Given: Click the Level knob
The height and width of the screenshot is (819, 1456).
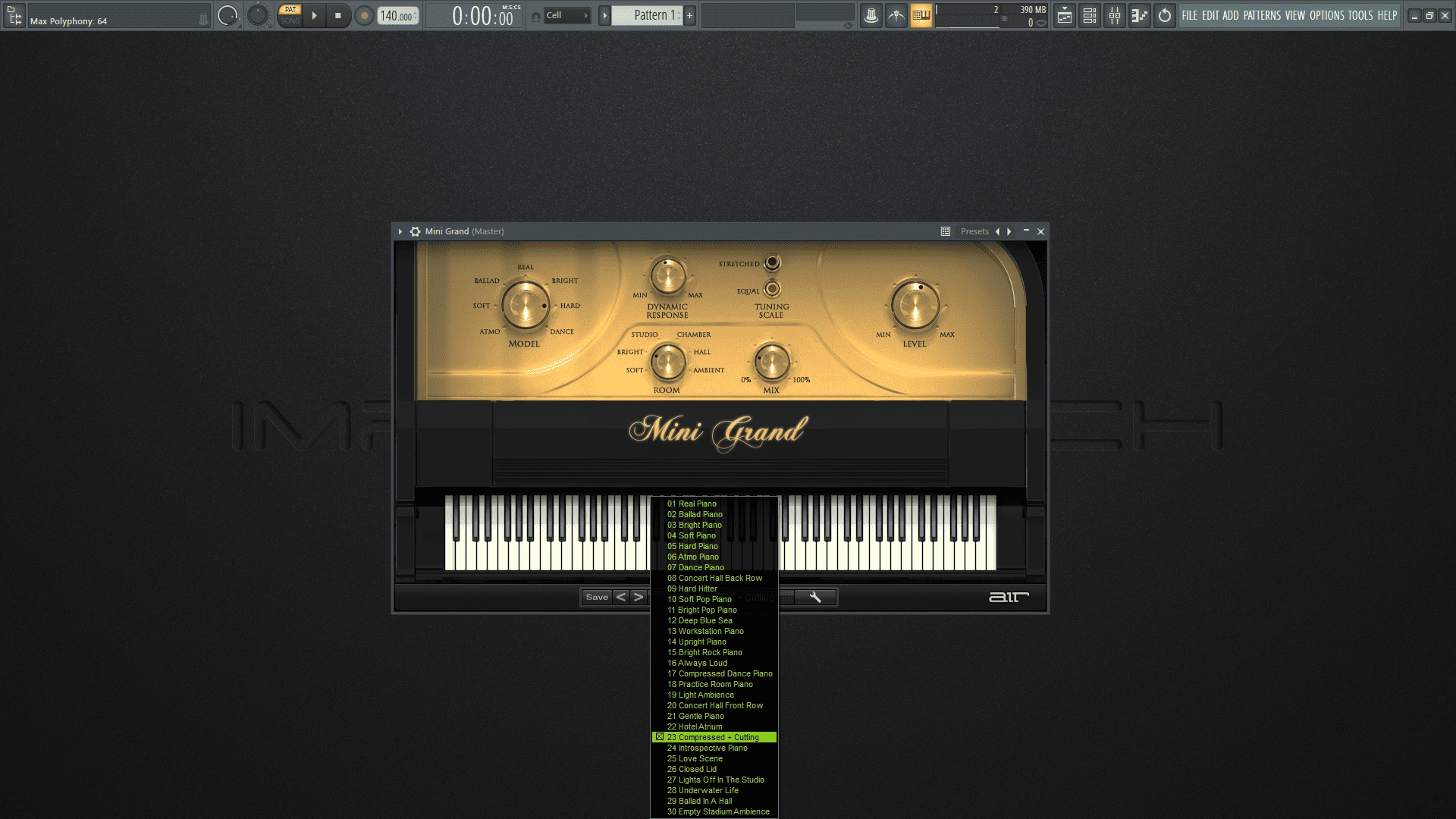Looking at the screenshot, I should tap(915, 306).
